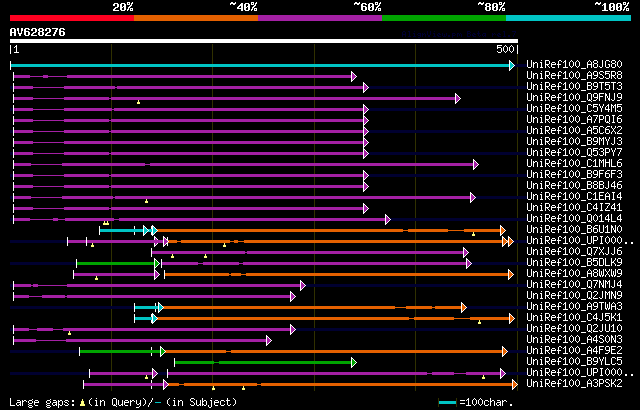Click the query end position label 500

click(505, 50)
